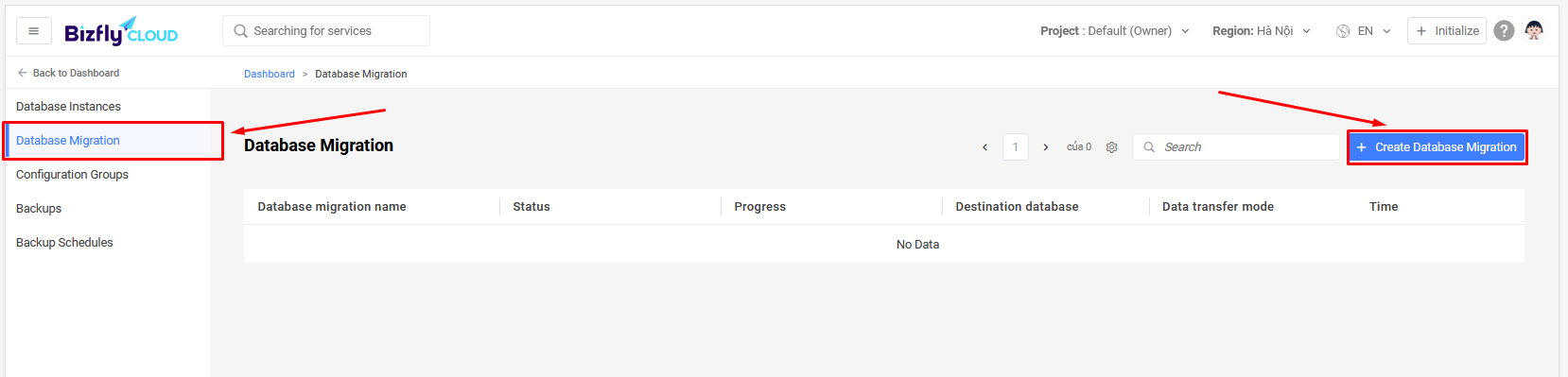Go to the previous page arrow
The width and height of the screenshot is (1568, 377).
click(x=984, y=147)
